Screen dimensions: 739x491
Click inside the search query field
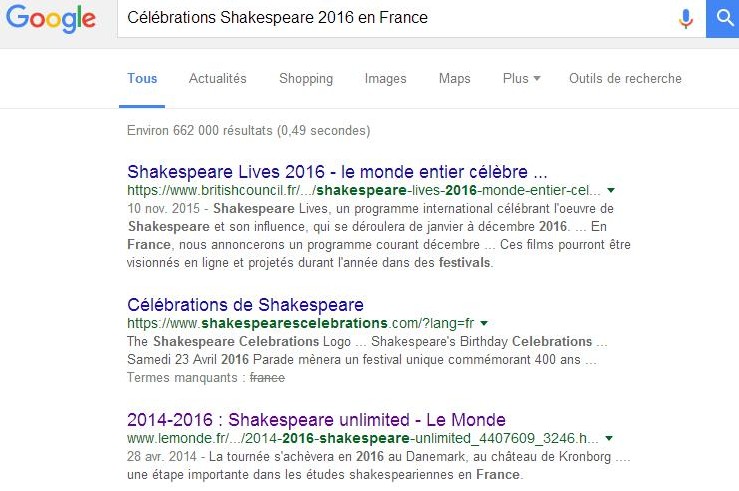point(390,19)
